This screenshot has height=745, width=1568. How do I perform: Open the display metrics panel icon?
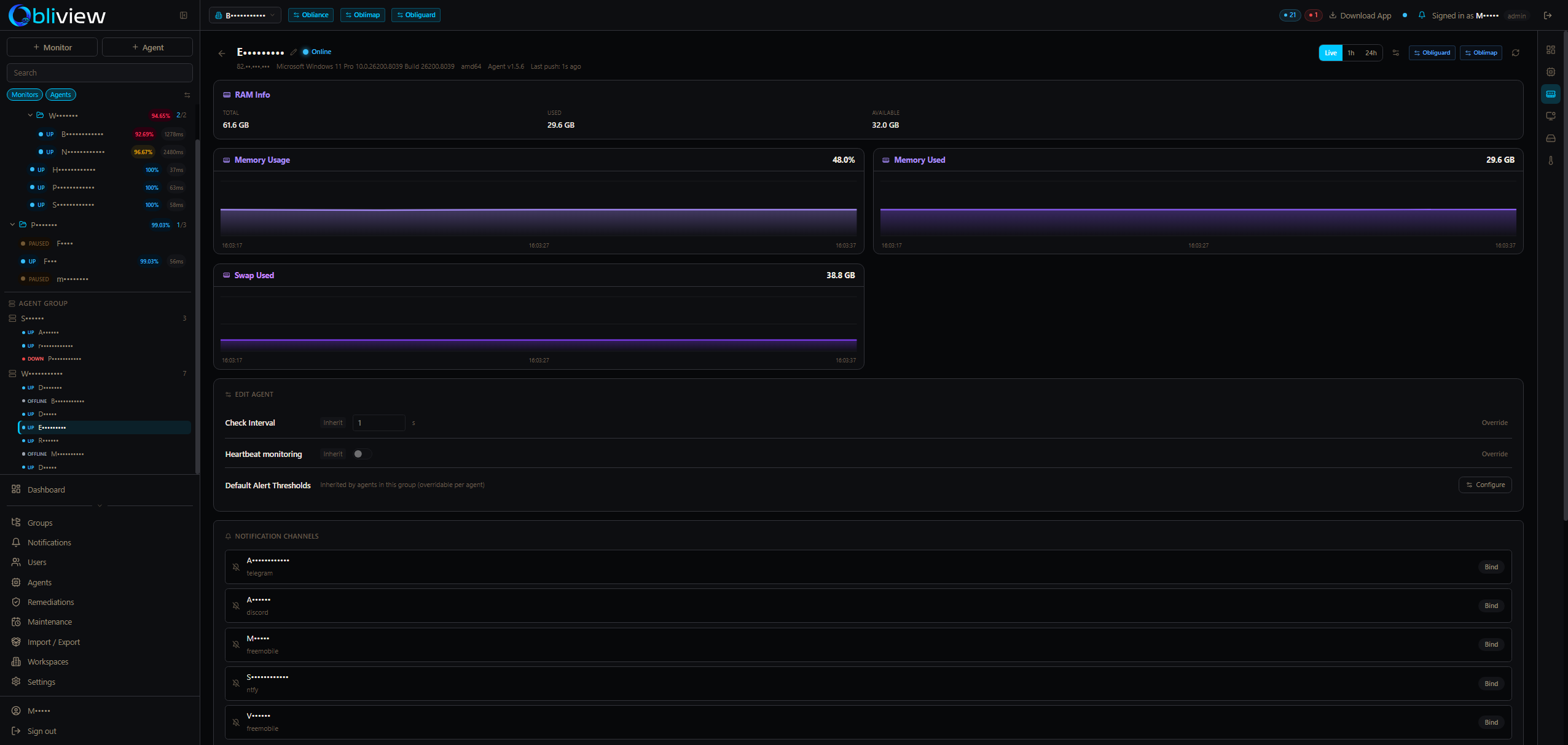pos(1551,115)
